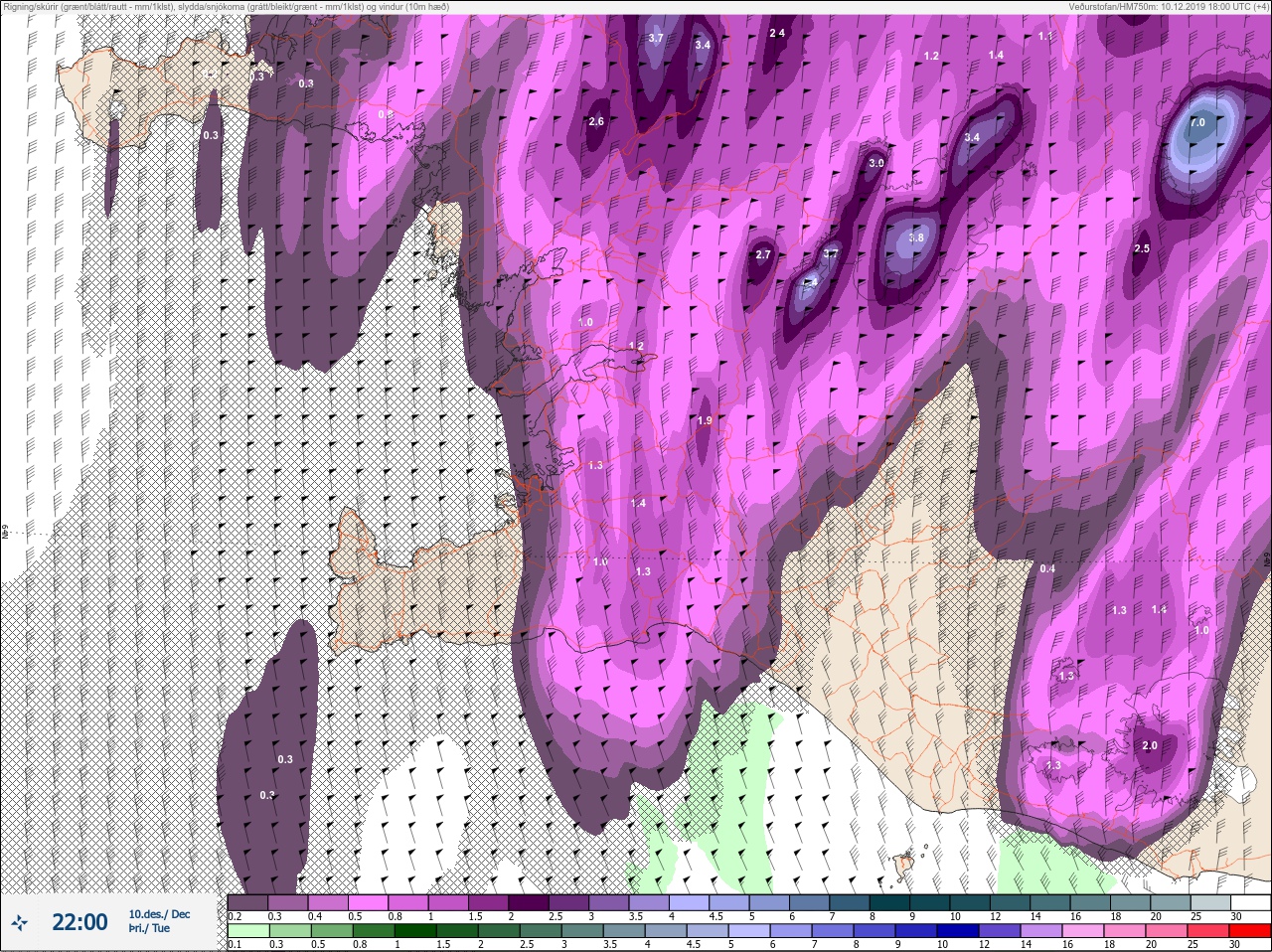Click the 22:00 forecast time display

coord(79,922)
